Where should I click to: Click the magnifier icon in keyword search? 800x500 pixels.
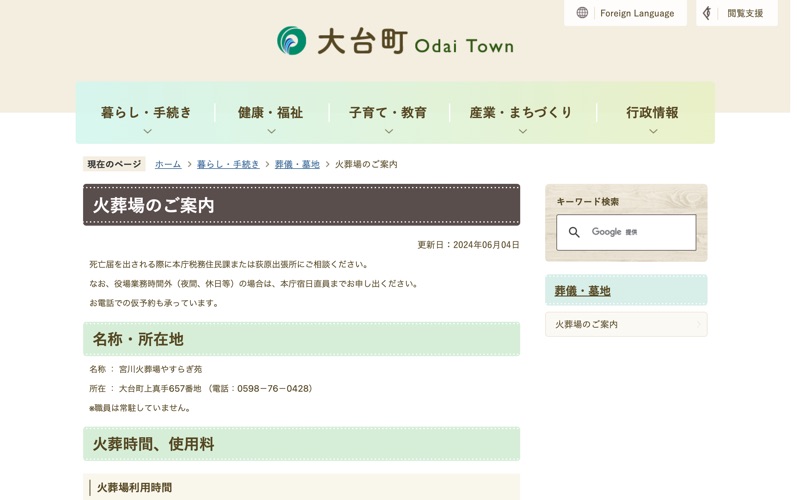pyautogui.click(x=574, y=232)
